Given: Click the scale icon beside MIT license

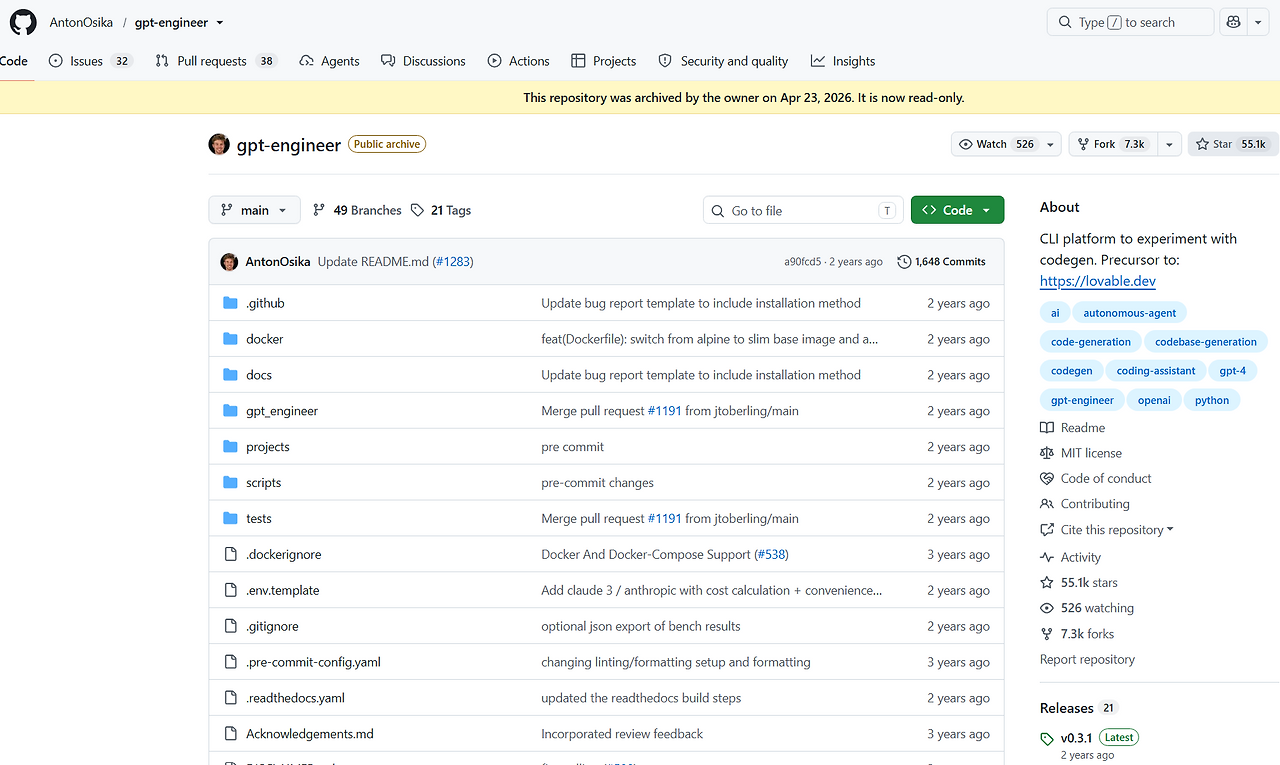Looking at the screenshot, I should pyautogui.click(x=1047, y=454).
